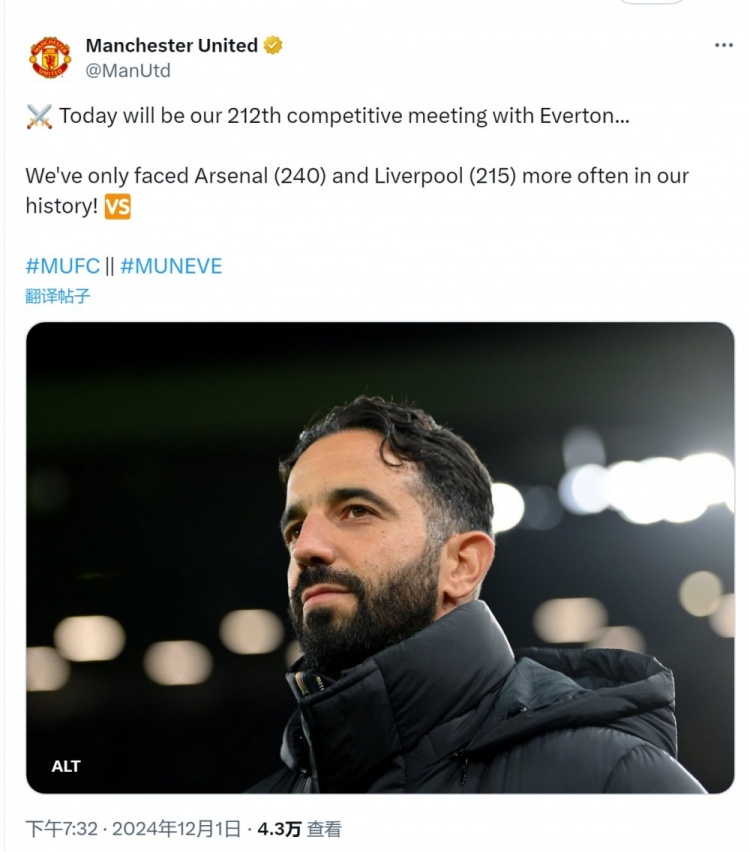The image size is (750, 852).
Task: Open the @ManUtd handle
Action: (x=128, y=71)
